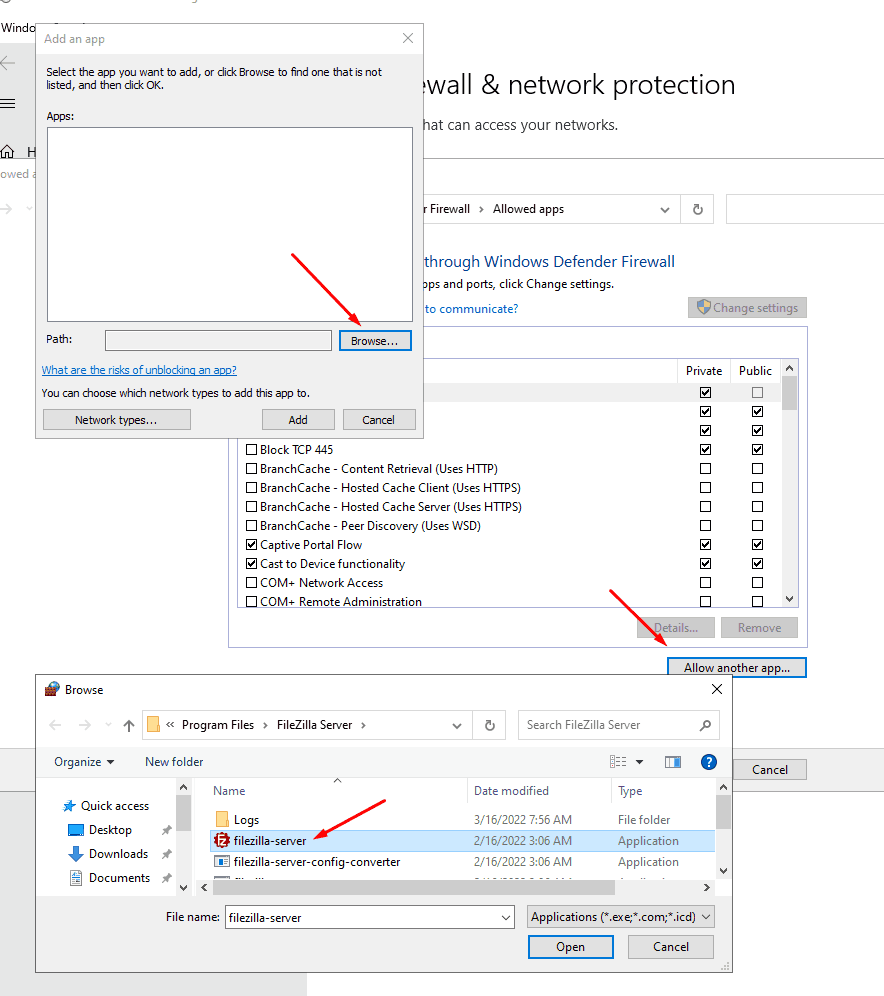Sort by Date modified column header
Viewport: 884px width, 996px height.
coord(511,791)
